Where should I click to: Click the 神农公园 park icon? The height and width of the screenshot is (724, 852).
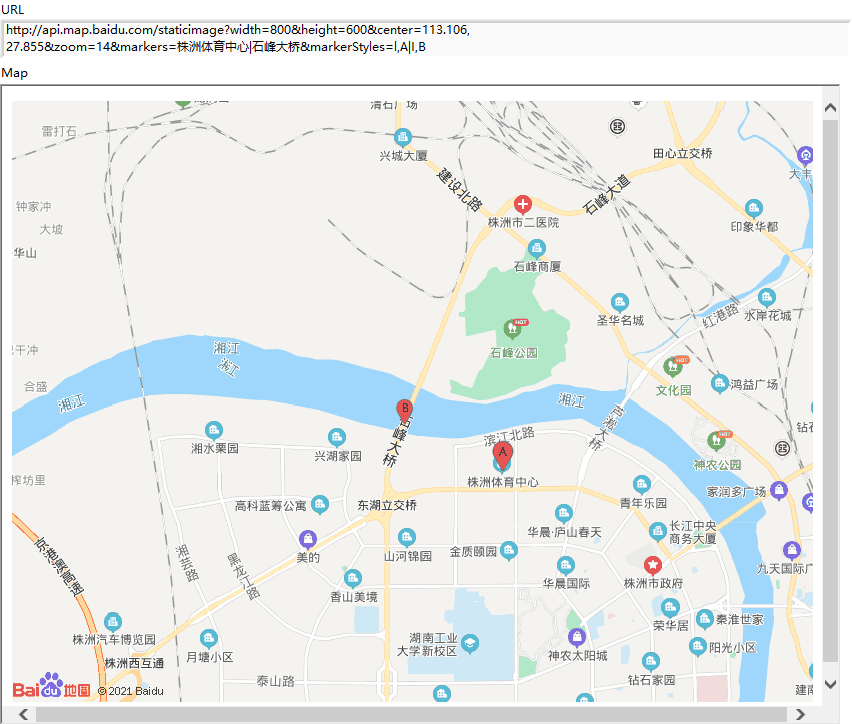717,440
